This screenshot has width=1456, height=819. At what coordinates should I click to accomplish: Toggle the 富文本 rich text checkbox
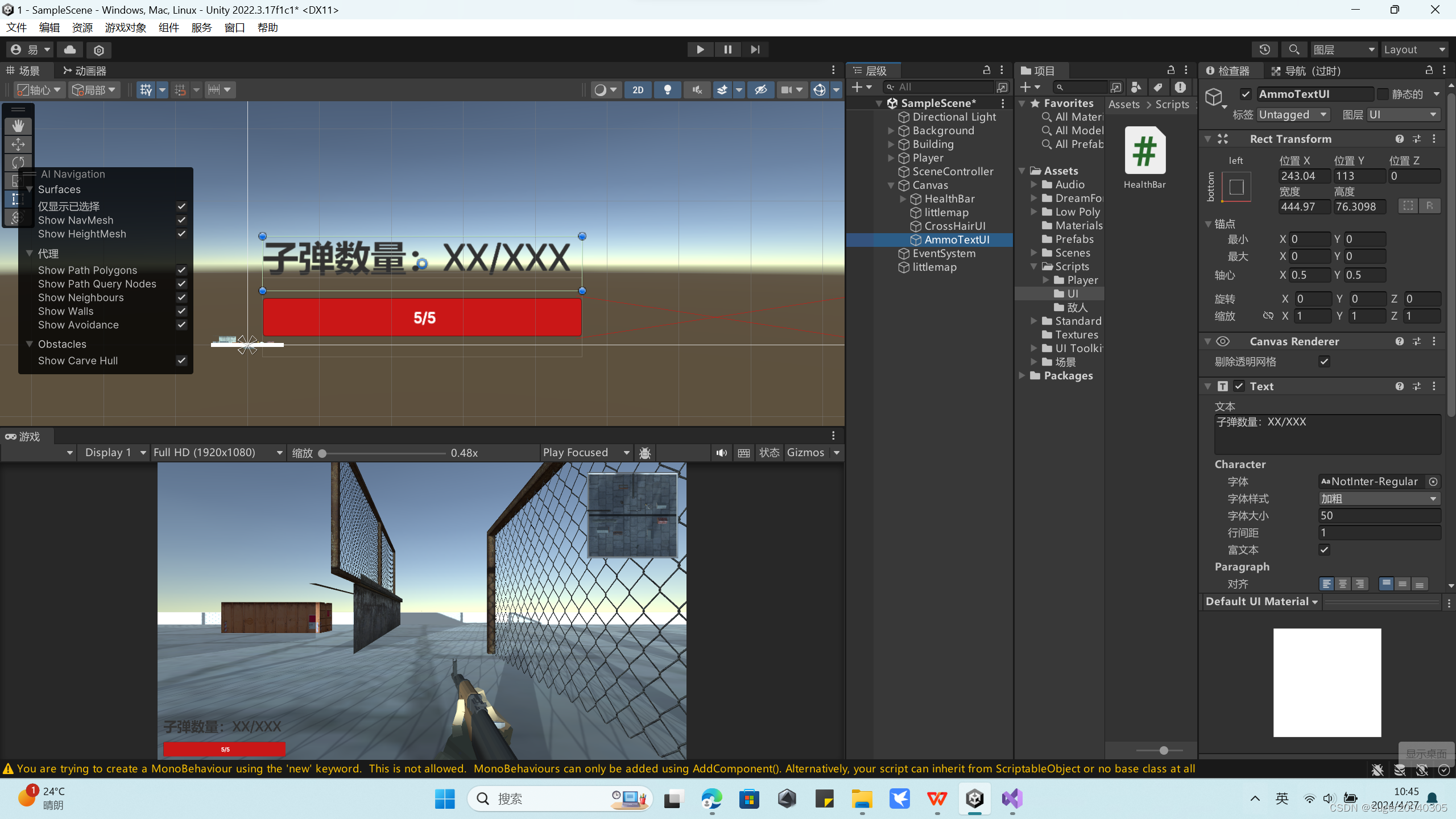click(1324, 549)
